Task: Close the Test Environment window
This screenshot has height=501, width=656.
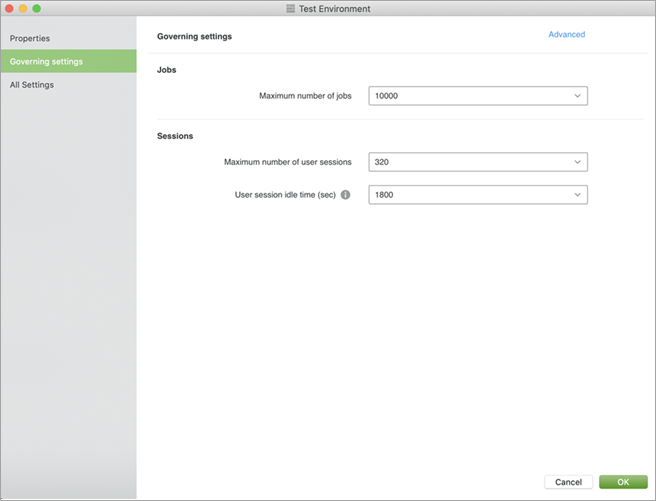Action: [9, 8]
